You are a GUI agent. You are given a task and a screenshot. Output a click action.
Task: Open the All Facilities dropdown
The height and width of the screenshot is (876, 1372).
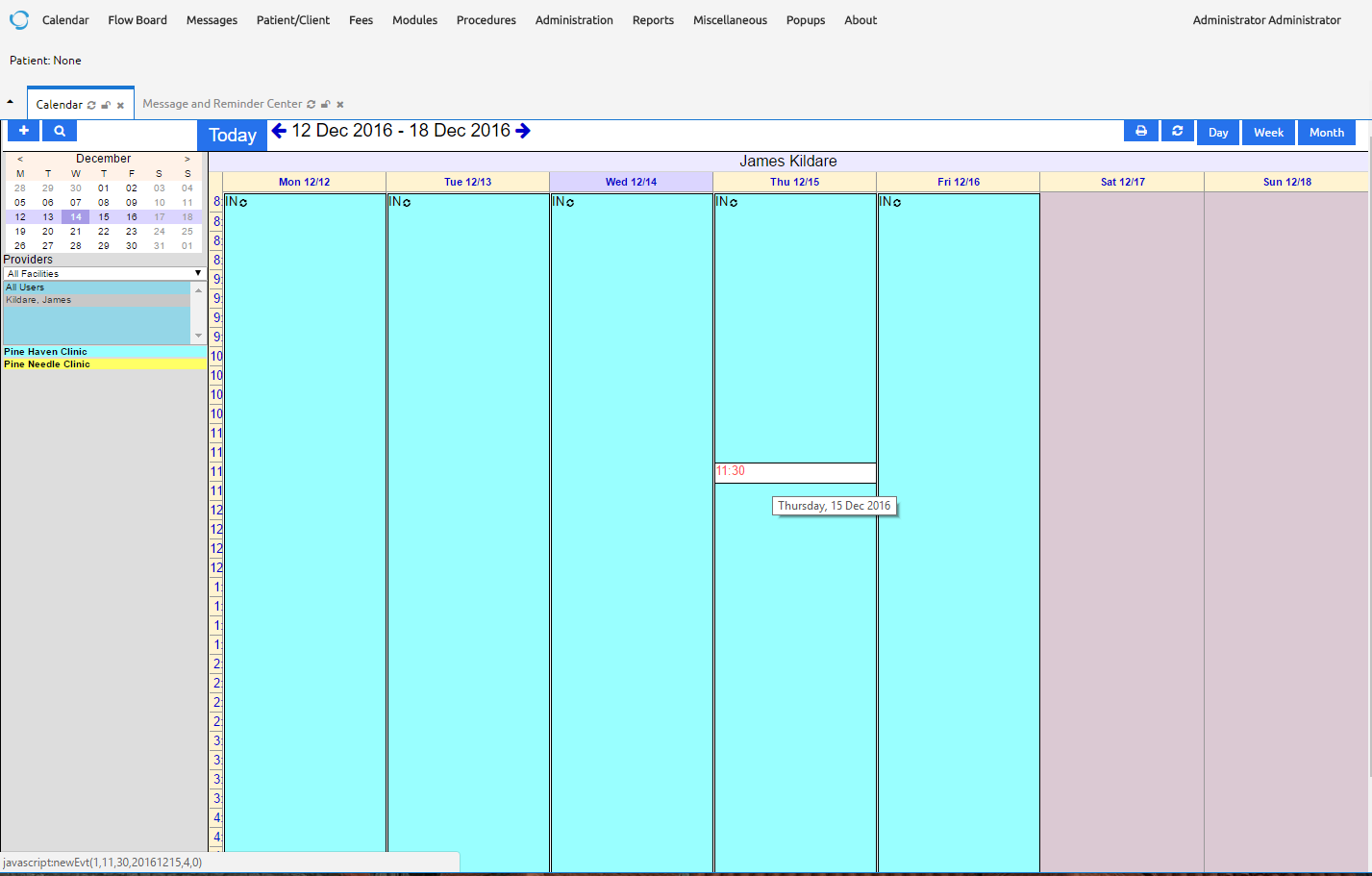point(104,274)
